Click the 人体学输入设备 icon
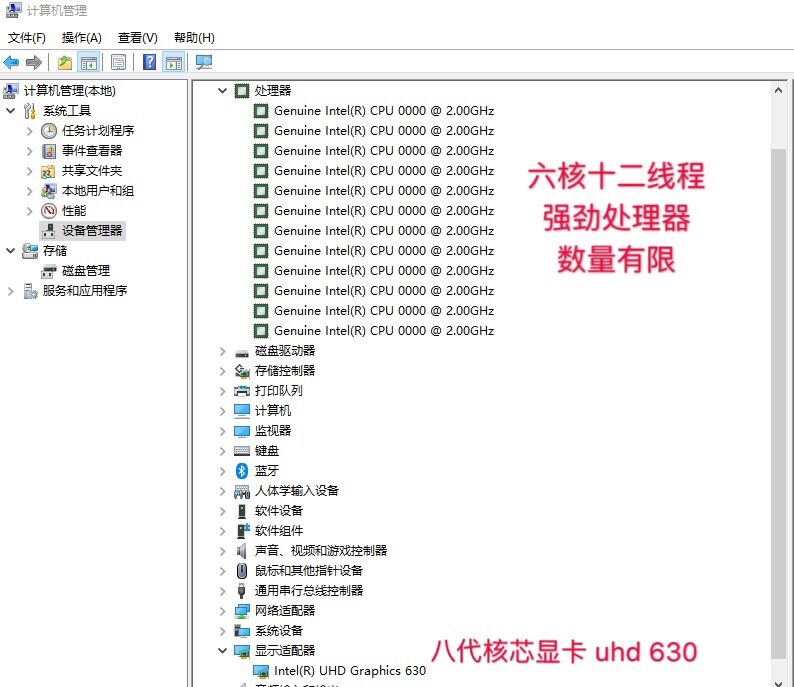 click(242, 491)
